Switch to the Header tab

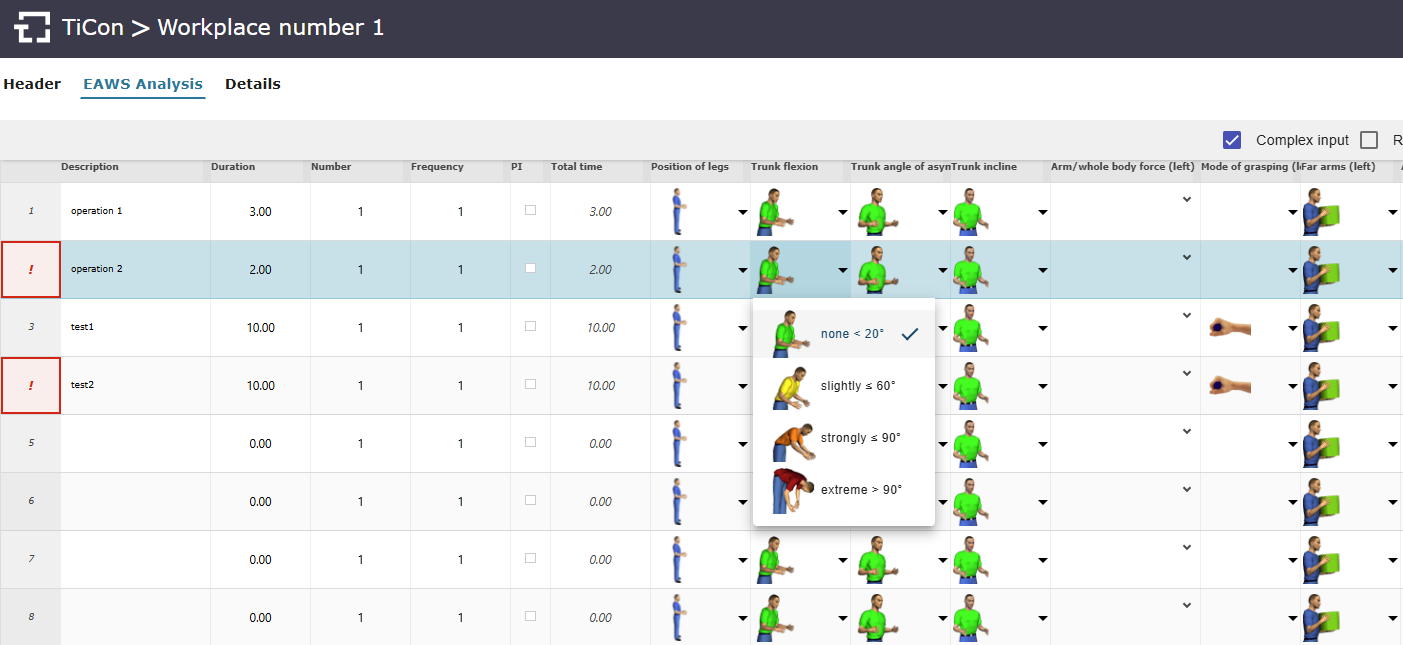(x=32, y=85)
